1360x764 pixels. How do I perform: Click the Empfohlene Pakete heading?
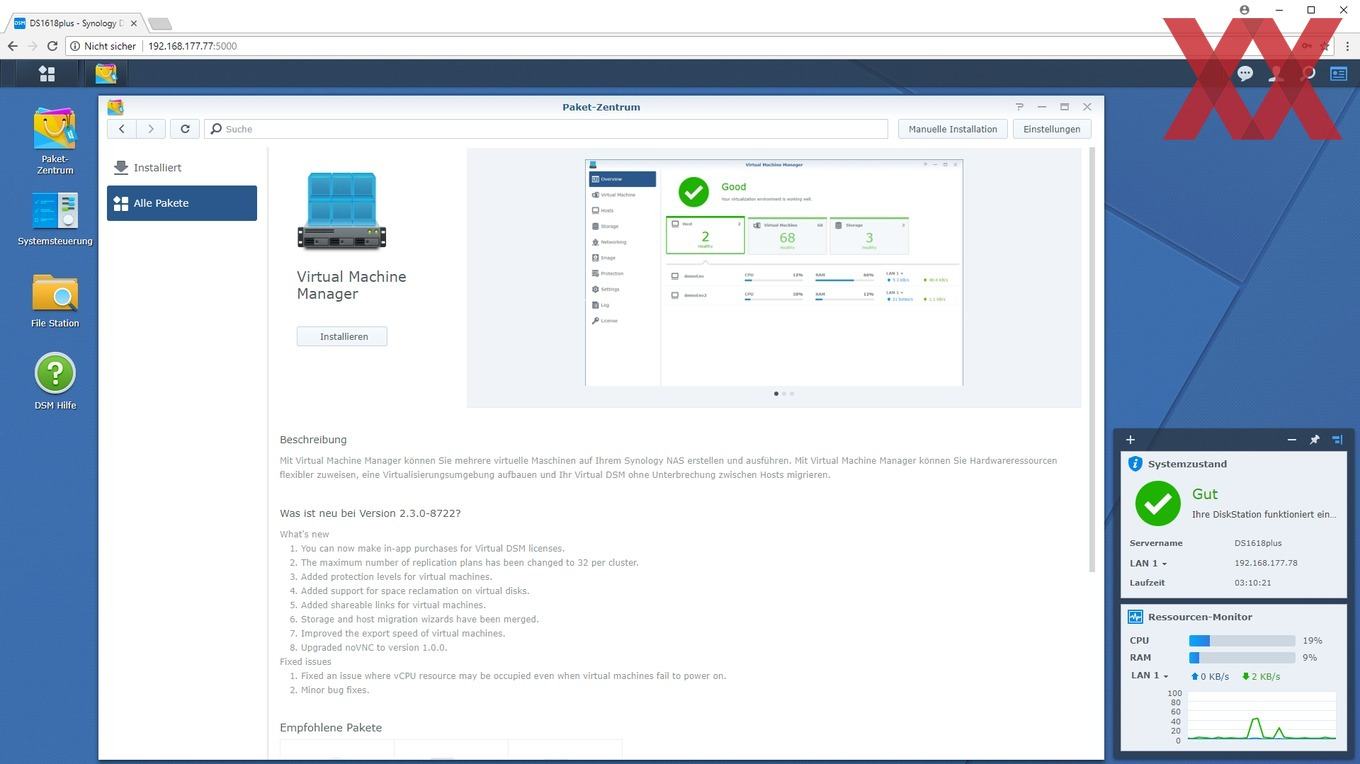coord(331,727)
